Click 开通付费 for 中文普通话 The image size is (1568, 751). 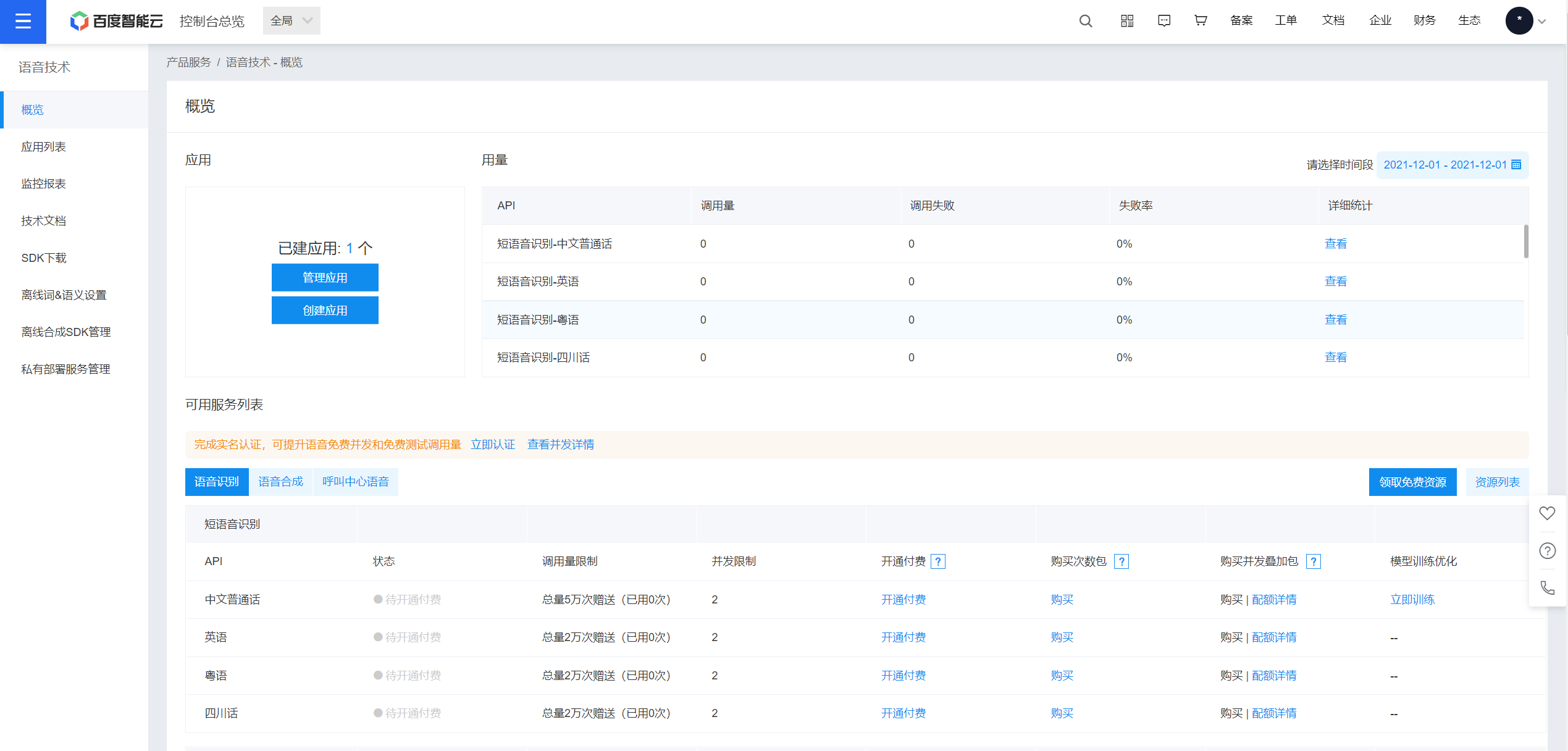pos(903,600)
